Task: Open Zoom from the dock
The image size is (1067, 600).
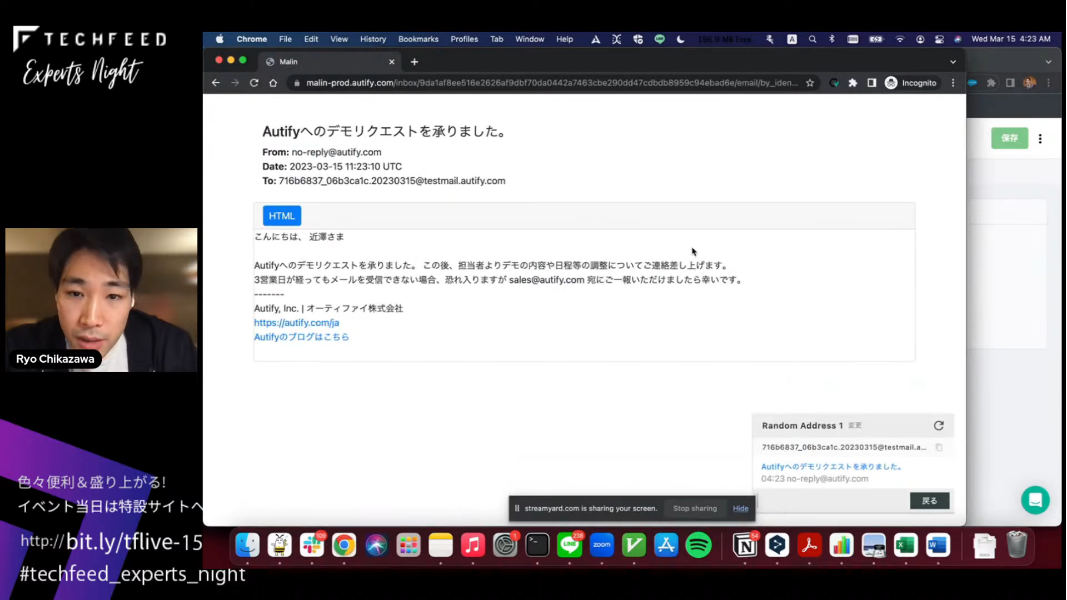Action: point(602,545)
